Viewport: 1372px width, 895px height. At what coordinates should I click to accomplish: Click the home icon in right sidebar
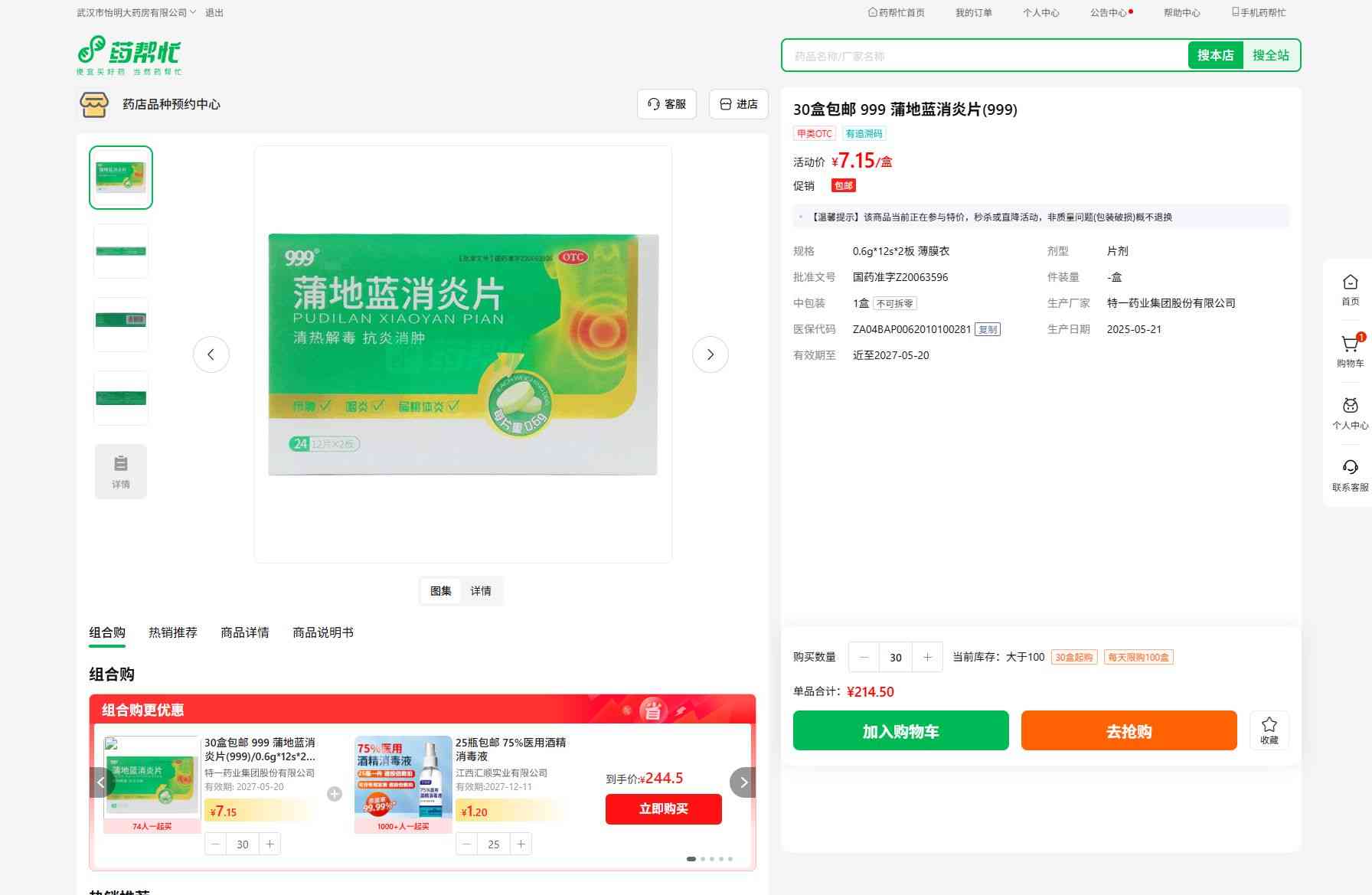pos(1350,283)
